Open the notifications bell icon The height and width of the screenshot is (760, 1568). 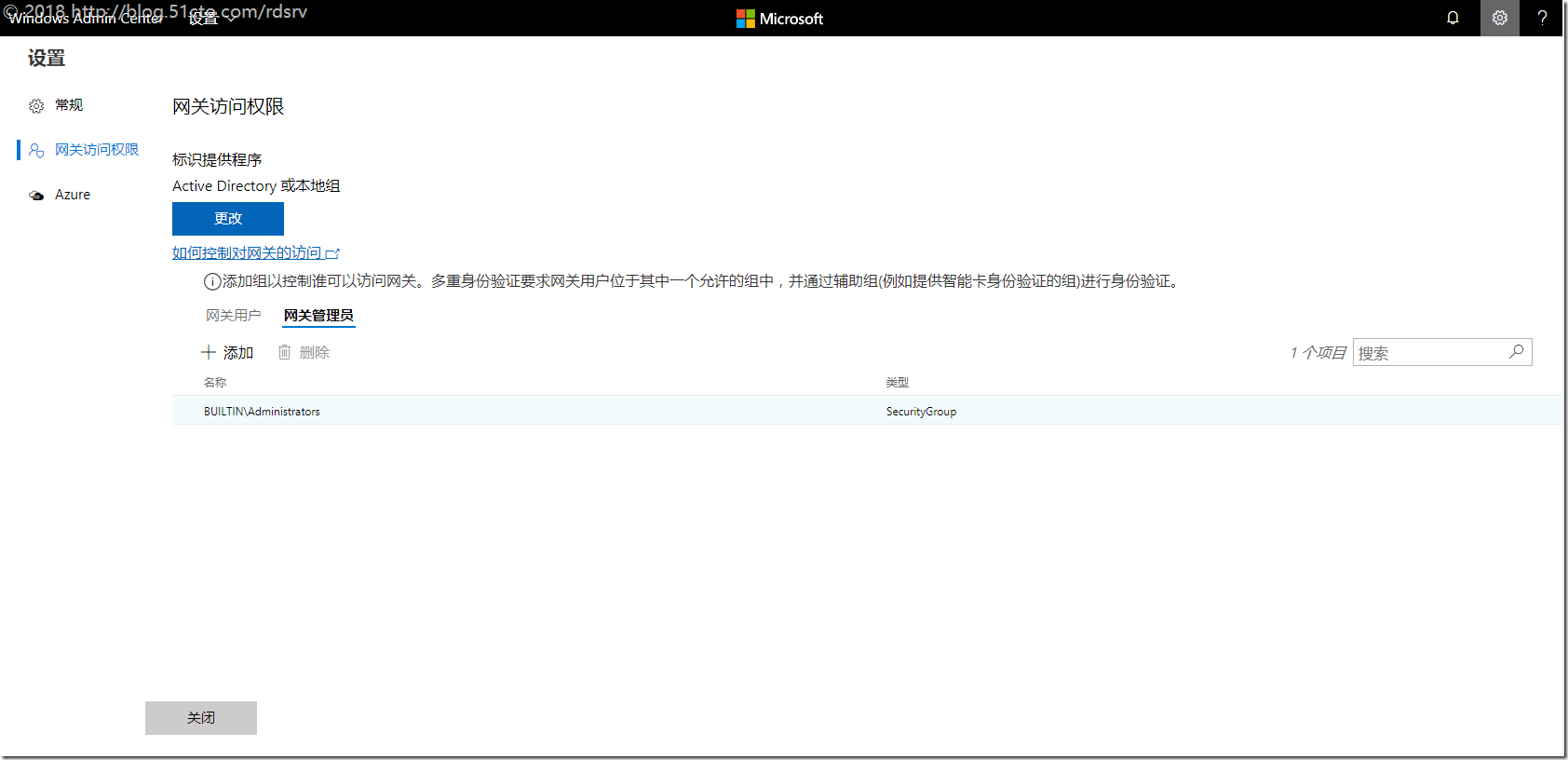tap(1453, 18)
